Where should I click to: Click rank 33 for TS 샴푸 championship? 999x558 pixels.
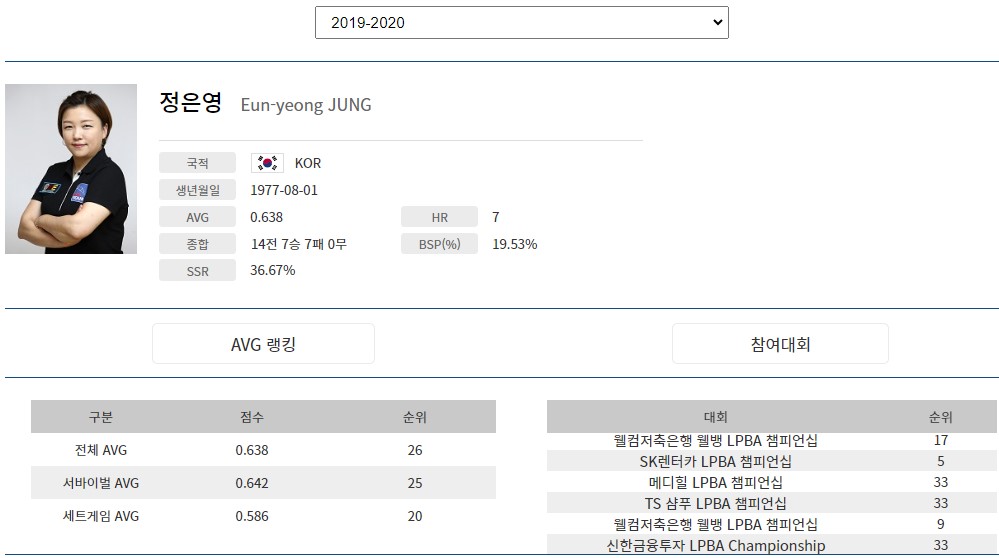(941, 503)
